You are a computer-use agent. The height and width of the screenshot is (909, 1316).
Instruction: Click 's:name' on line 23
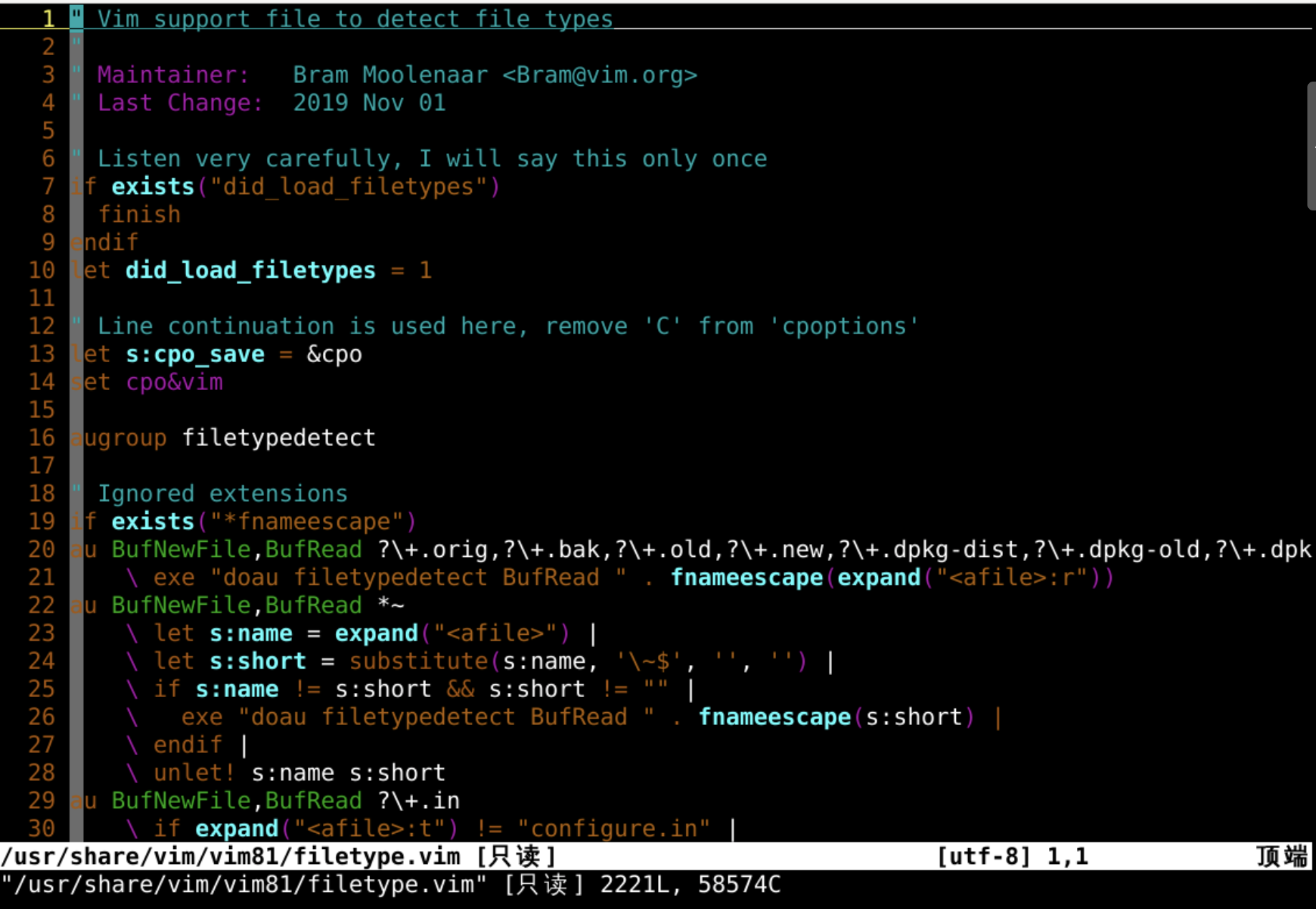[251, 633]
